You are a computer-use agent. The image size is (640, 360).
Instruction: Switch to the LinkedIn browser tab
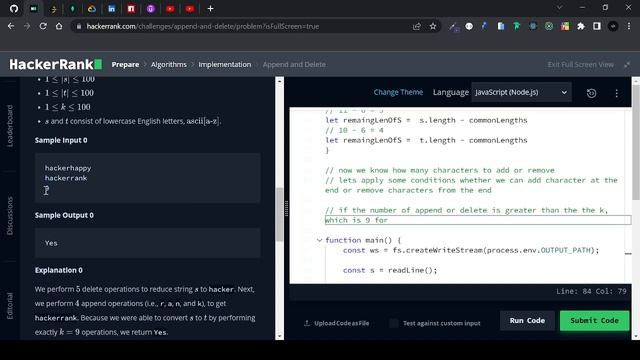[111, 9]
